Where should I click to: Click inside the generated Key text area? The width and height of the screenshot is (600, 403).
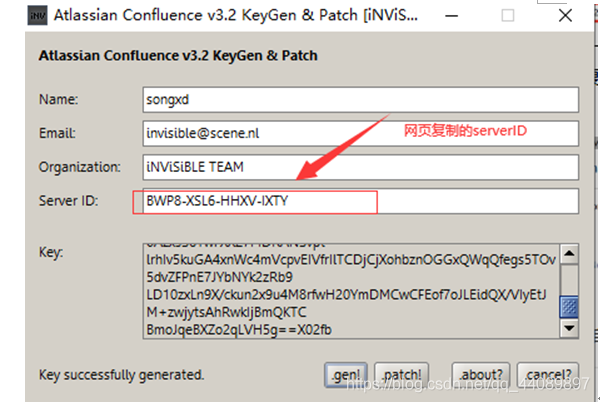click(x=351, y=291)
